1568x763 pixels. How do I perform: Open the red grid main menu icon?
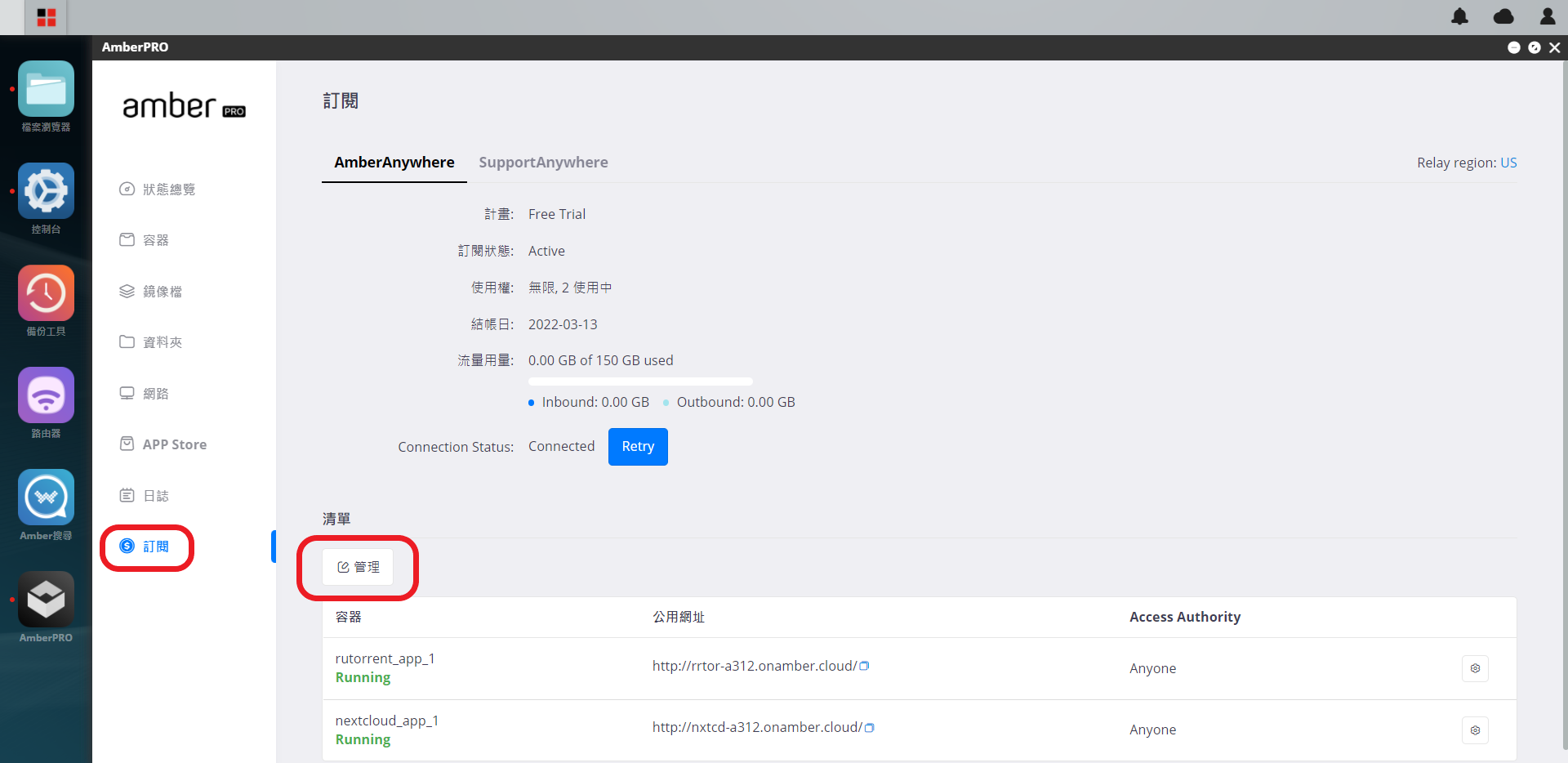click(47, 17)
